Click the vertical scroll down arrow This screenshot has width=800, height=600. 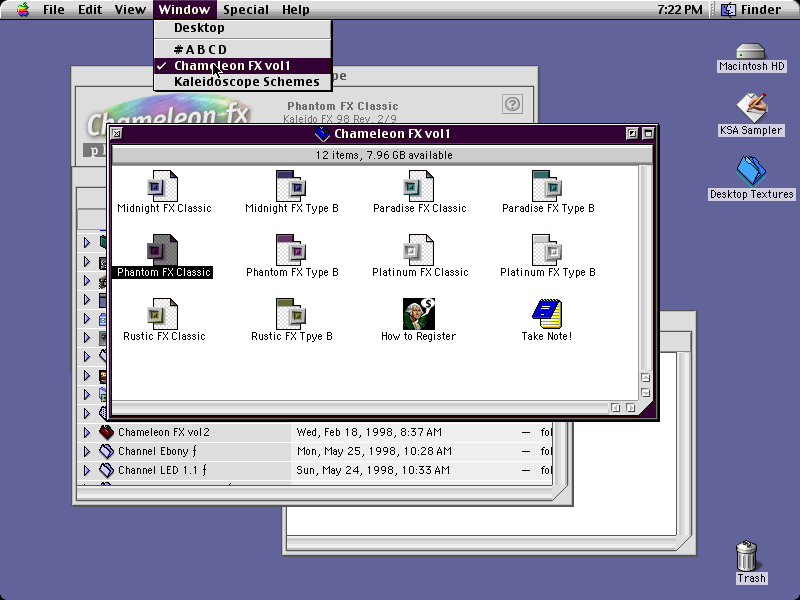[645, 393]
